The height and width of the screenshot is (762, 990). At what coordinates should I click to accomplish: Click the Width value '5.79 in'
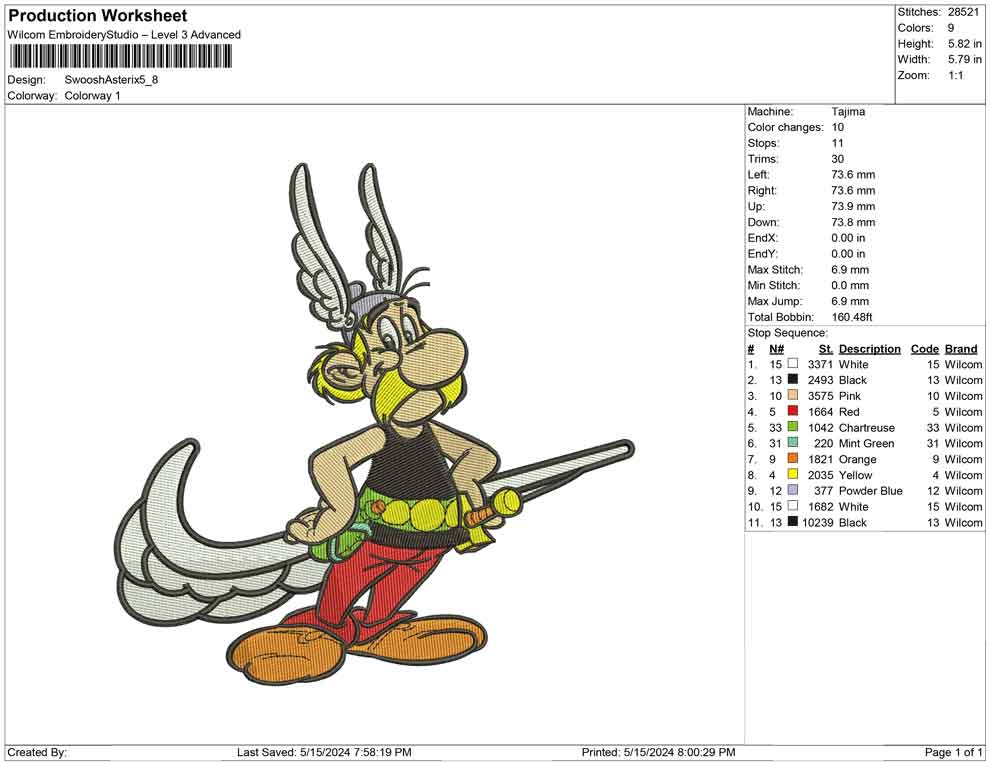(x=965, y=59)
